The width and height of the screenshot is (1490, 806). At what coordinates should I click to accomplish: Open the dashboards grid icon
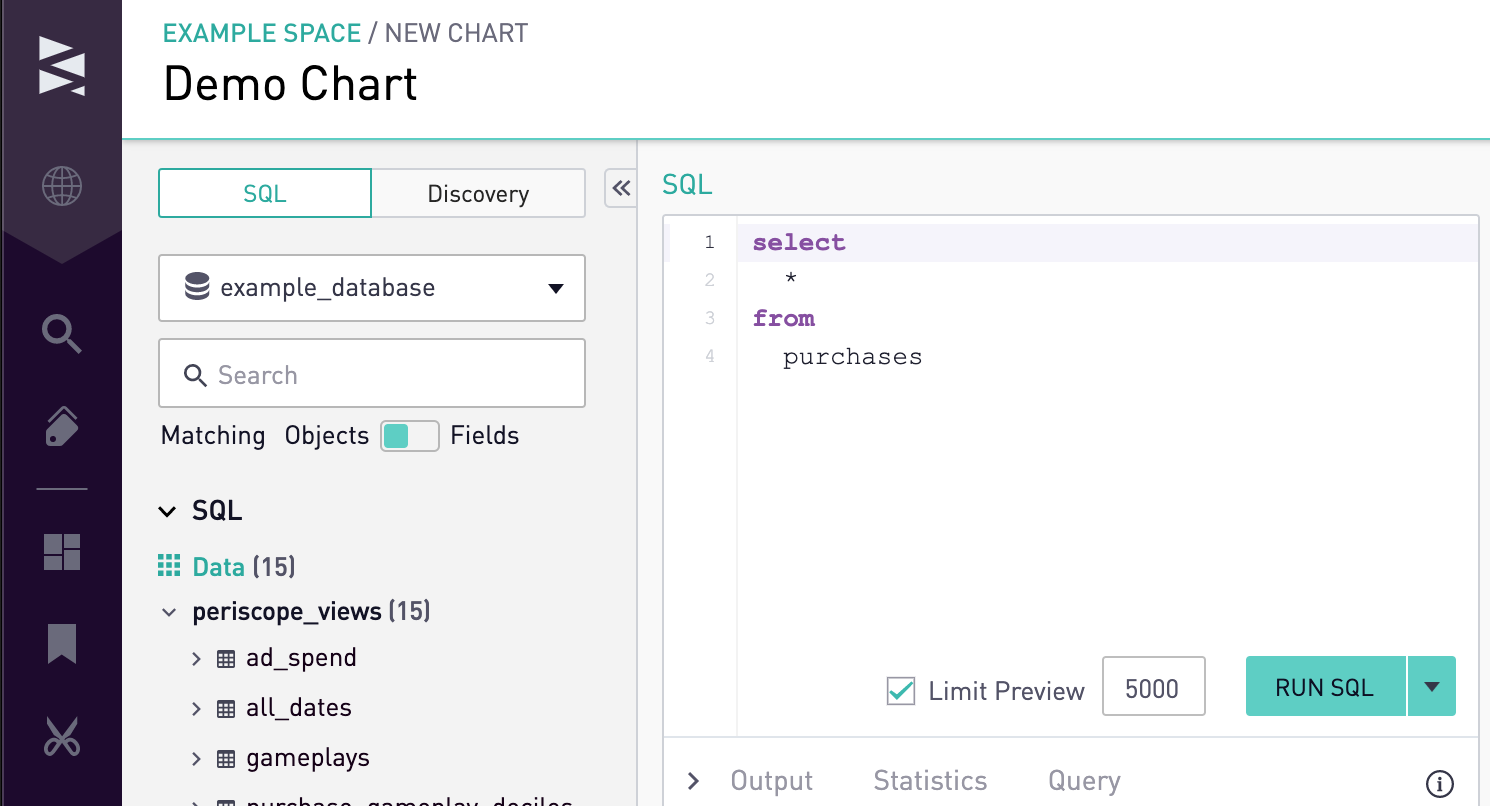tap(62, 552)
